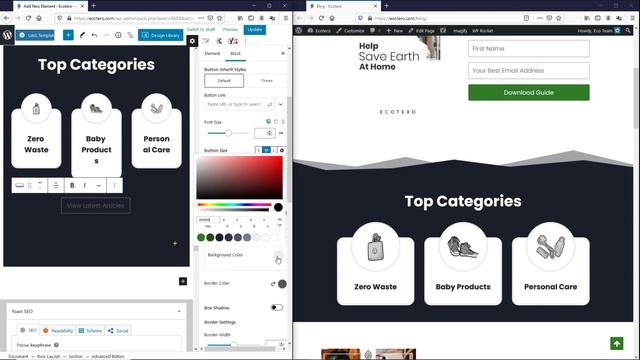Open the block list view outline icon
640x360 pixels.
(130, 36)
